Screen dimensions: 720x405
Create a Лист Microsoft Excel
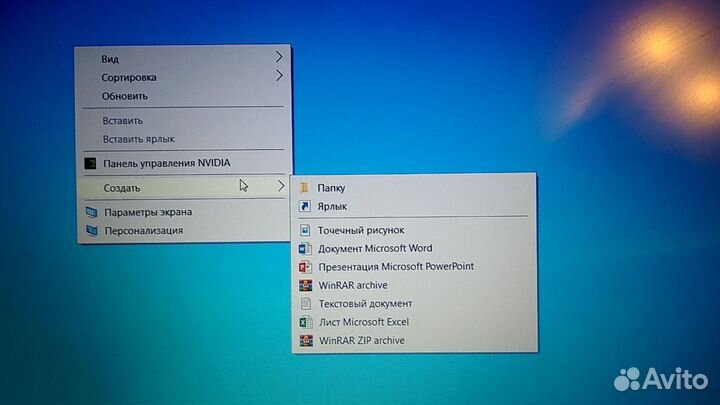point(415,322)
